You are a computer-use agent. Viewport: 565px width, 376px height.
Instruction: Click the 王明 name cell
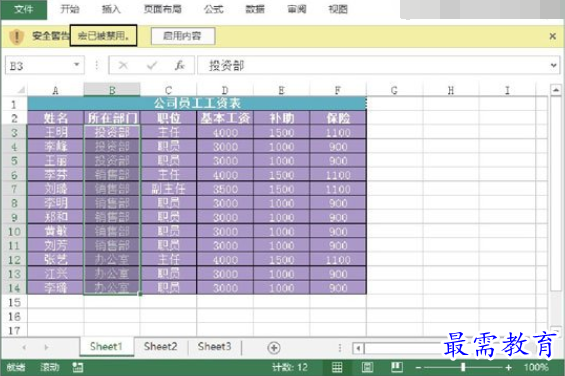click(x=55, y=132)
